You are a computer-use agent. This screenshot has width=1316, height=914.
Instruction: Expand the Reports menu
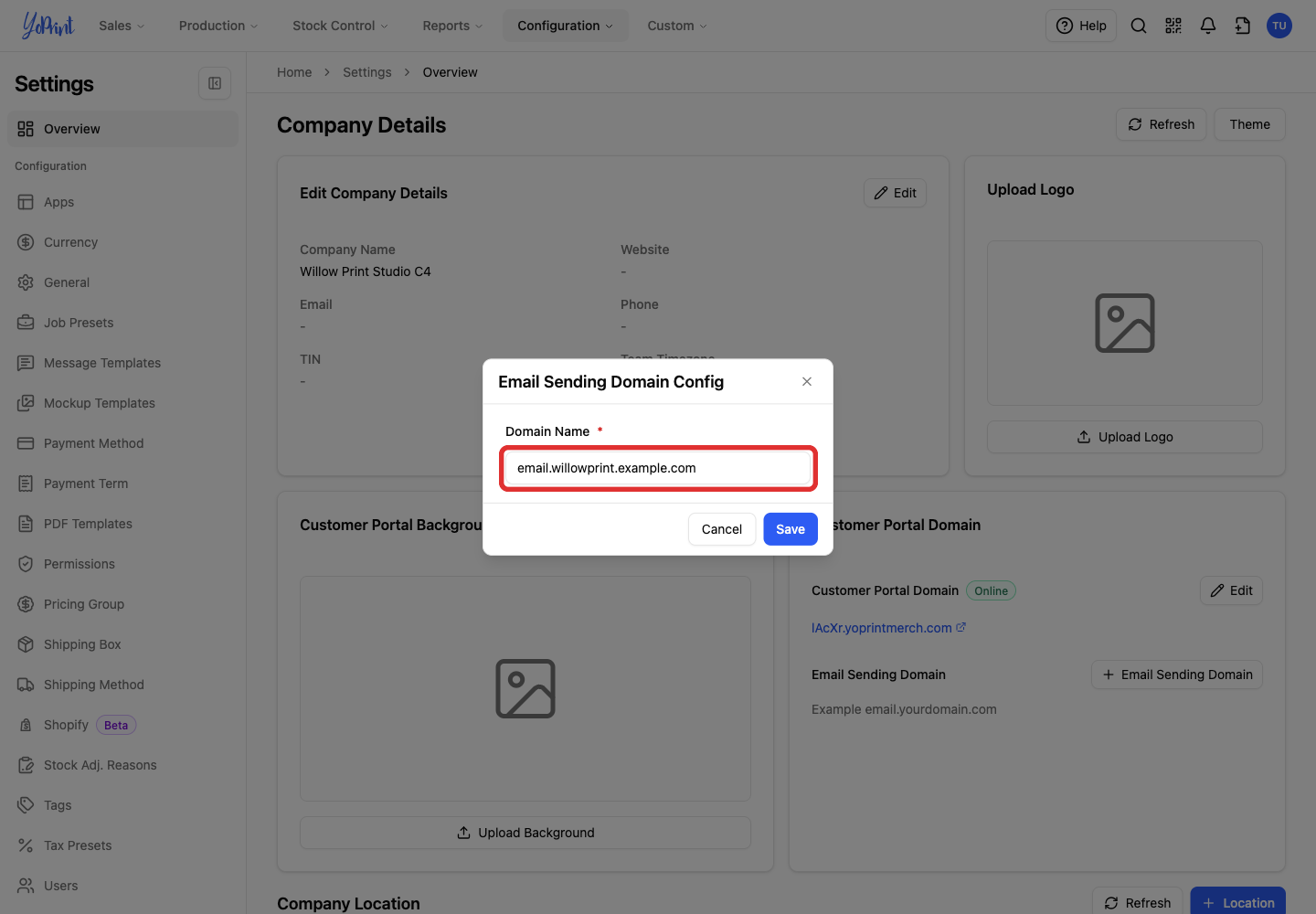click(452, 26)
